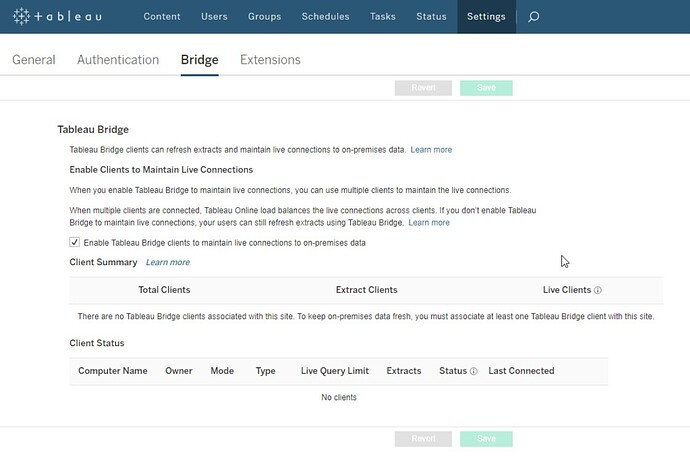Image resolution: width=690 pixels, height=471 pixels.
Task: Click the Tableau Bridge section heading
Action: tap(93, 129)
